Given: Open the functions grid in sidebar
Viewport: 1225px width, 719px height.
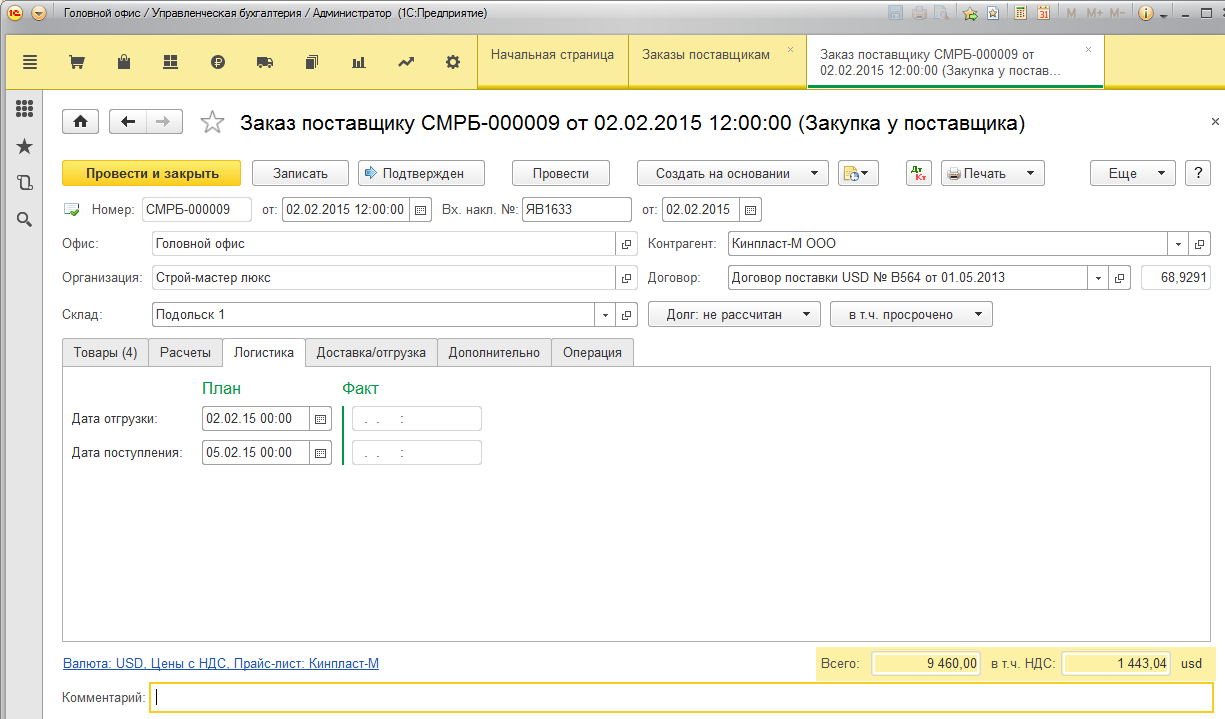Looking at the screenshot, I should coord(24,109).
